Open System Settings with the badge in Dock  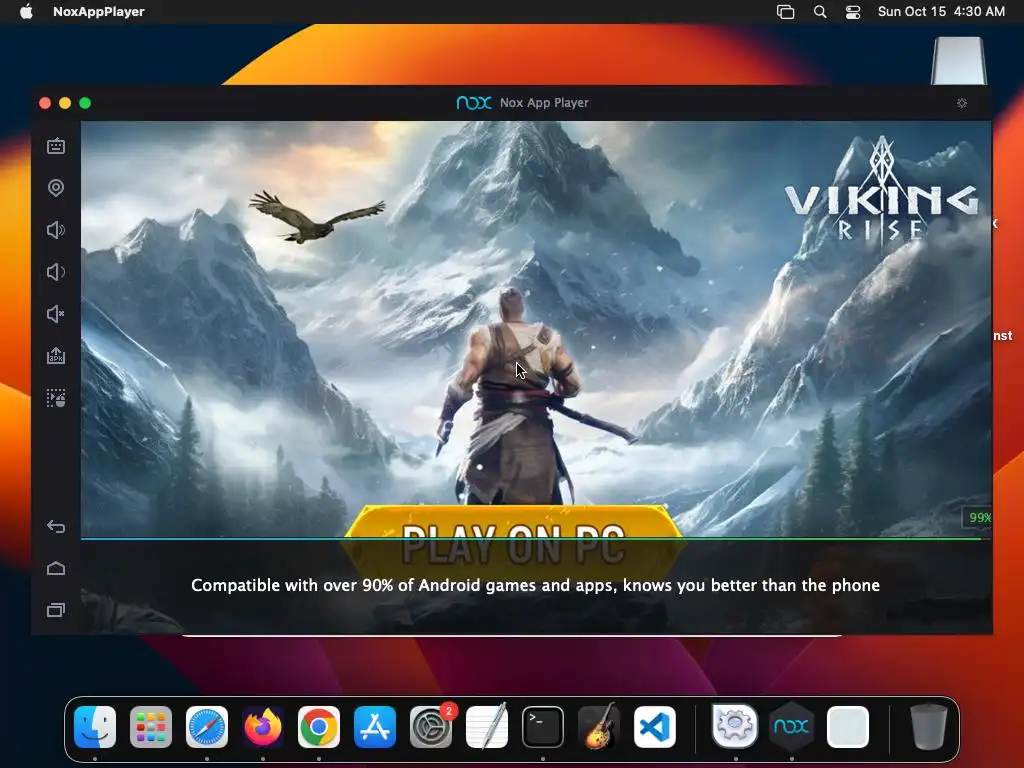point(431,726)
